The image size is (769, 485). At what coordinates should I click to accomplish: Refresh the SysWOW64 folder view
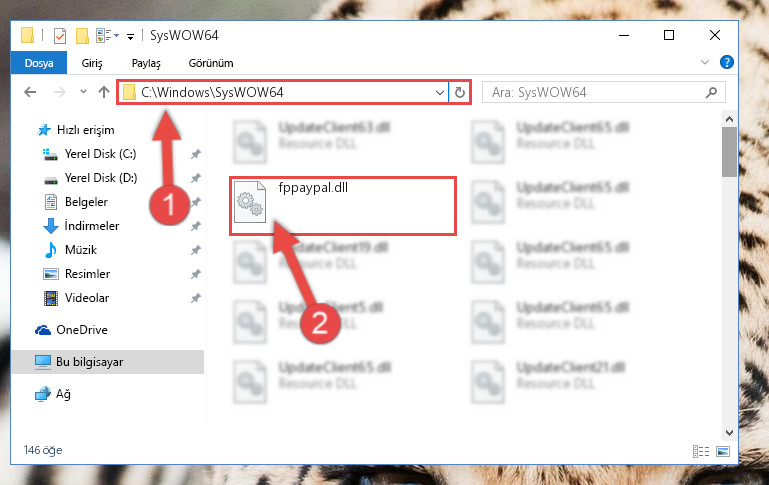click(460, 92)
